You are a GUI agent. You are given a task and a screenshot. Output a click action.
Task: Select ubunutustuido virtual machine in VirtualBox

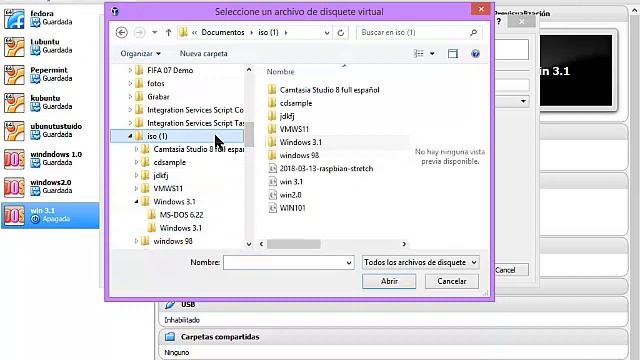(x=50, y=131)
